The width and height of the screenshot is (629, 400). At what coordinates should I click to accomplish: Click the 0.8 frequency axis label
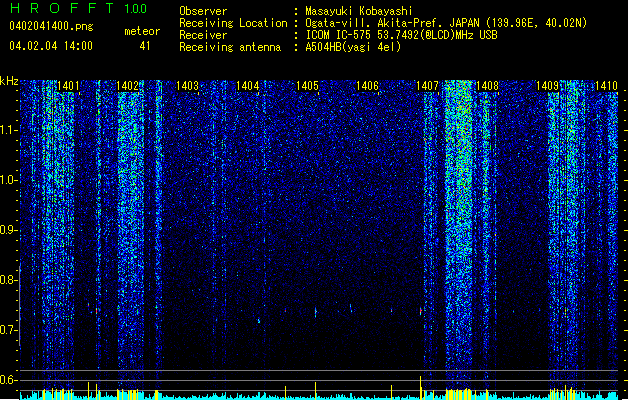[x=8, y=280]
